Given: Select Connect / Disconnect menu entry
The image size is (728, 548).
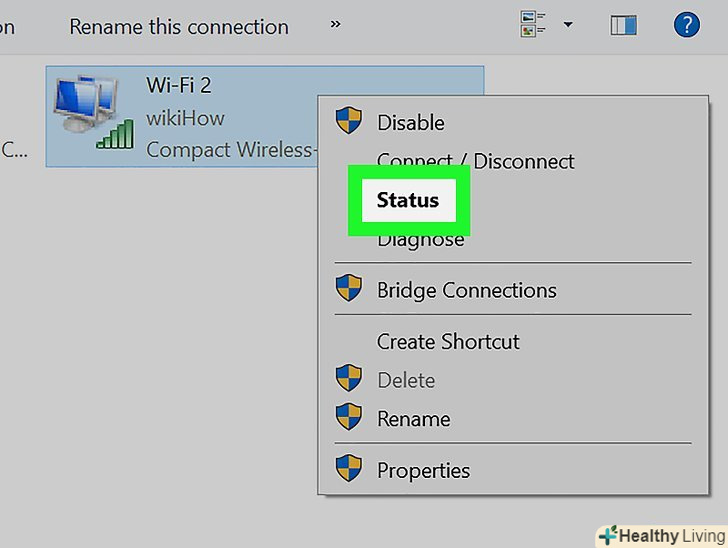Looking at the screenshot, I should point(475,161).
